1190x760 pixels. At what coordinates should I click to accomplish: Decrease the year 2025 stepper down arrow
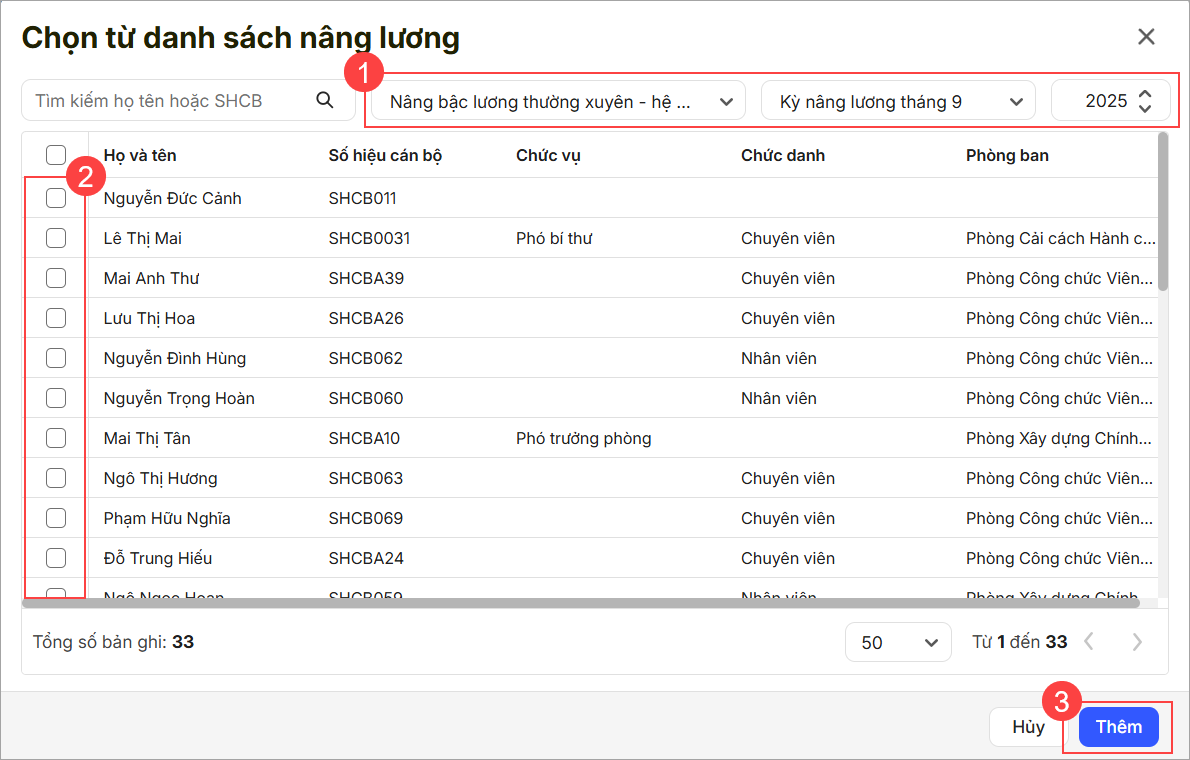click(1145, 108)
